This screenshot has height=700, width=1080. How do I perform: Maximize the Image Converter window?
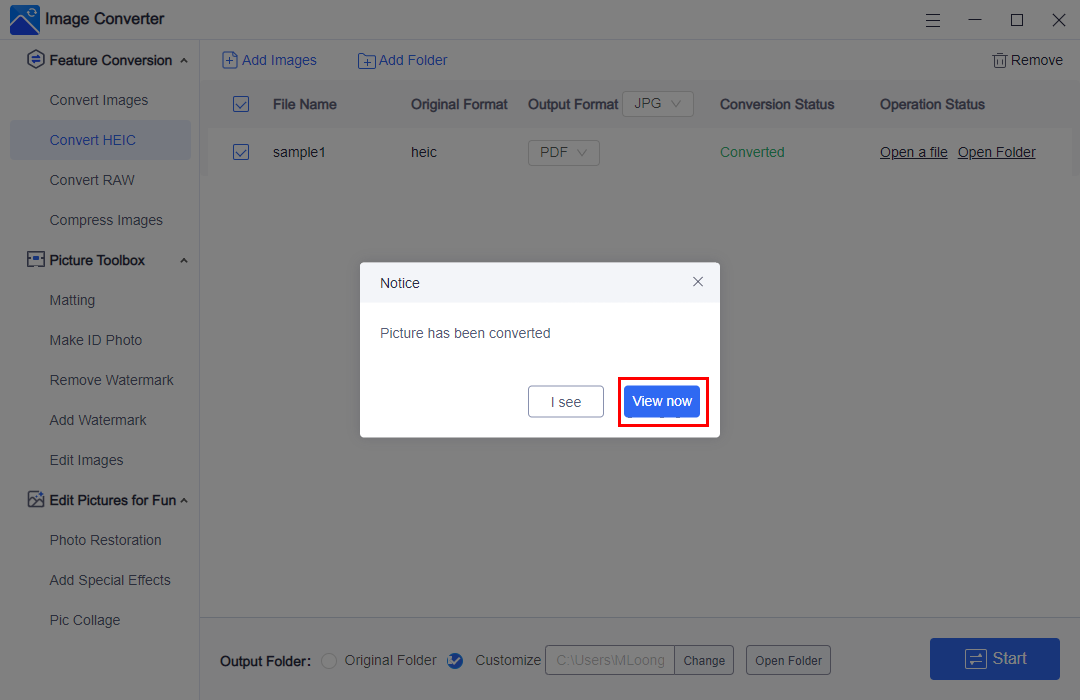[1017, 20]
